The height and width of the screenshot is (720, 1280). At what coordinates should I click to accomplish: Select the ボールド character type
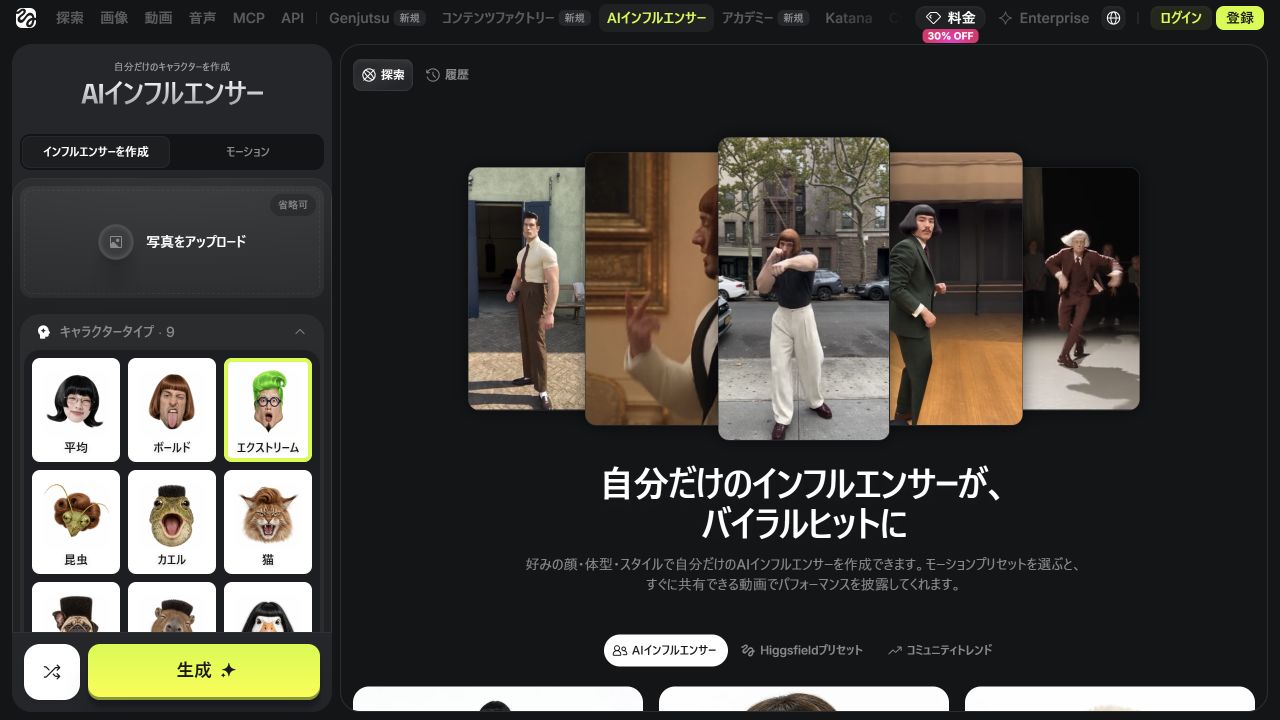pyautogui.click(x=172, y=410)
